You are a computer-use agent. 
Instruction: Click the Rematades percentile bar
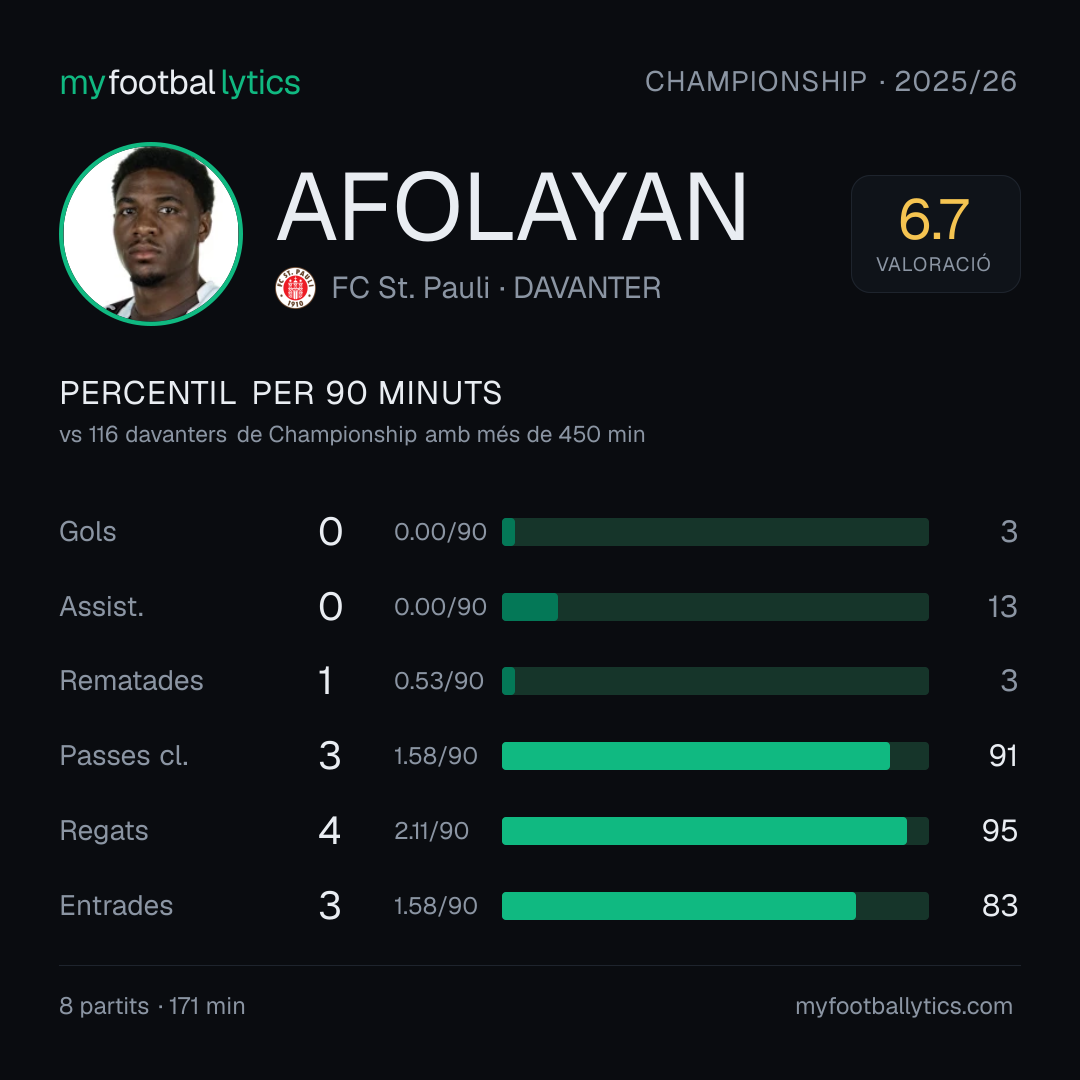tap(715, 681)
